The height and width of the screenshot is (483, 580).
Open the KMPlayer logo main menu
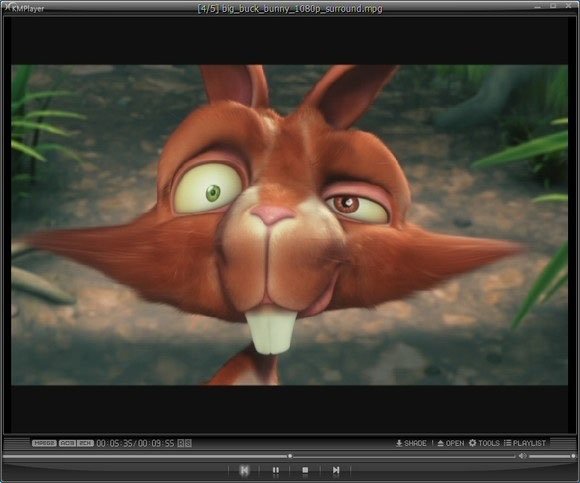pyautogui.click(x=24, y=8)
